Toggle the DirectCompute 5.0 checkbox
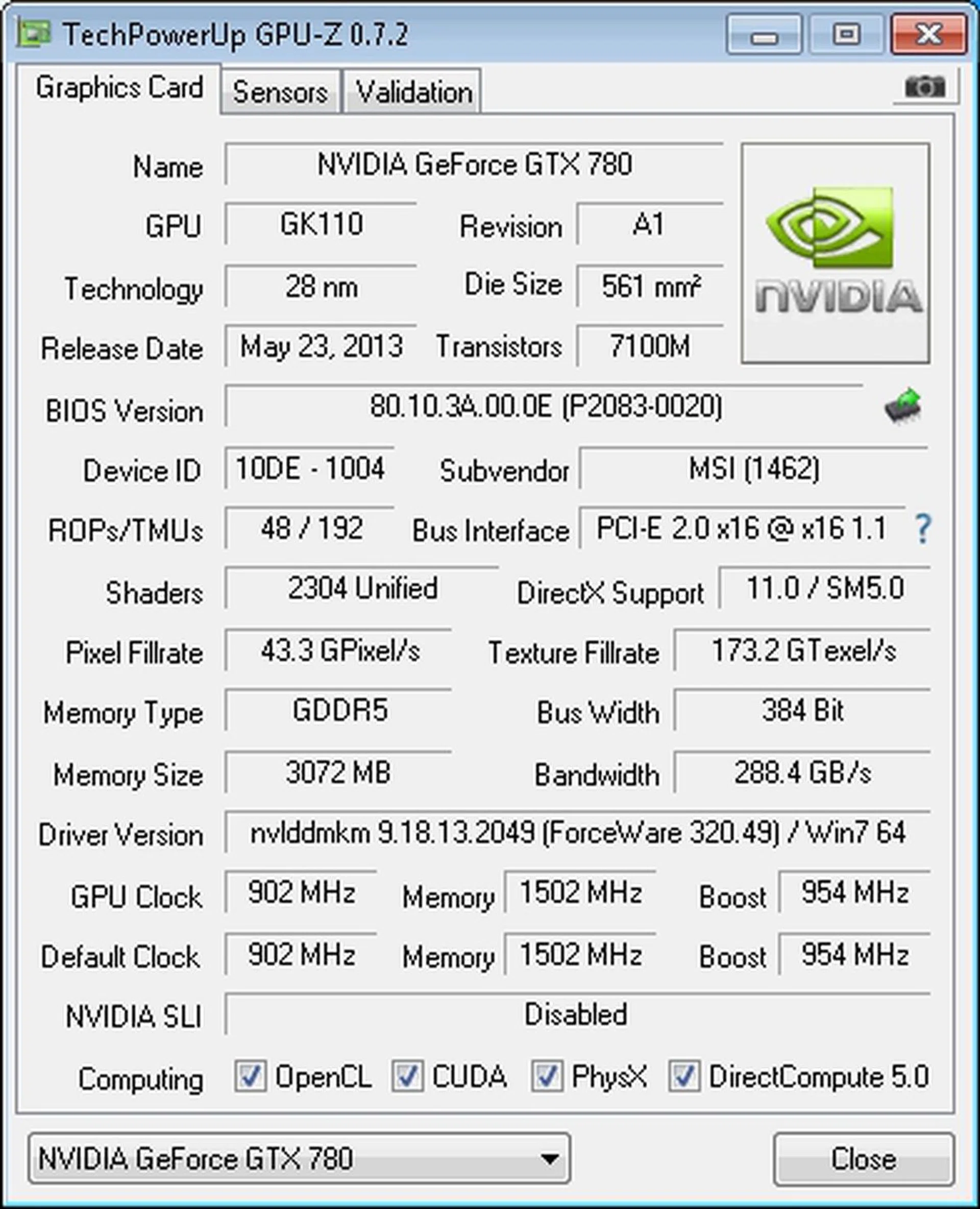This screenshot has width=980, height=1209. [x=684, y=1076]
